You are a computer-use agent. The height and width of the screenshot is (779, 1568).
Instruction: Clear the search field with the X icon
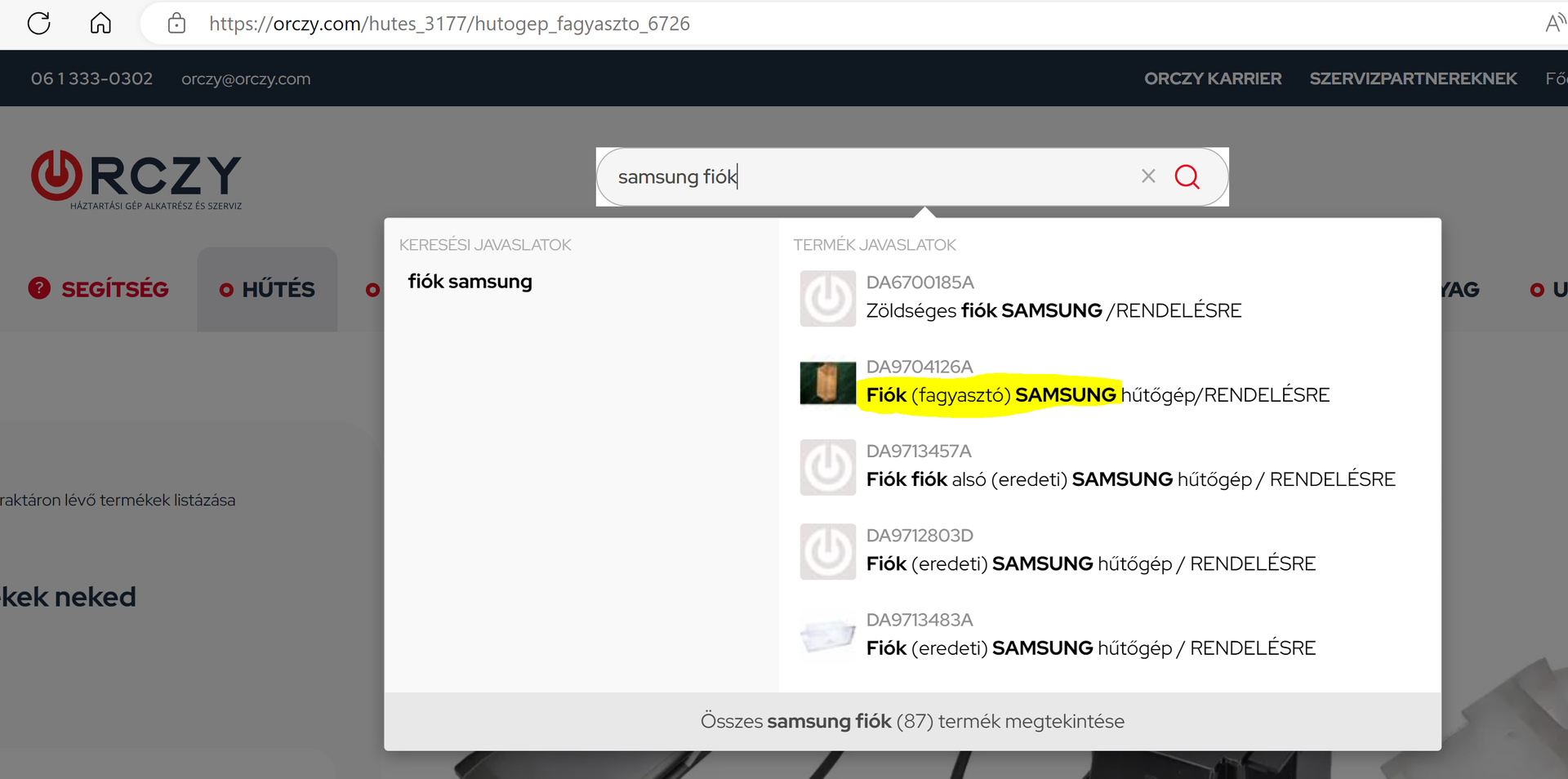(1148, 176)
